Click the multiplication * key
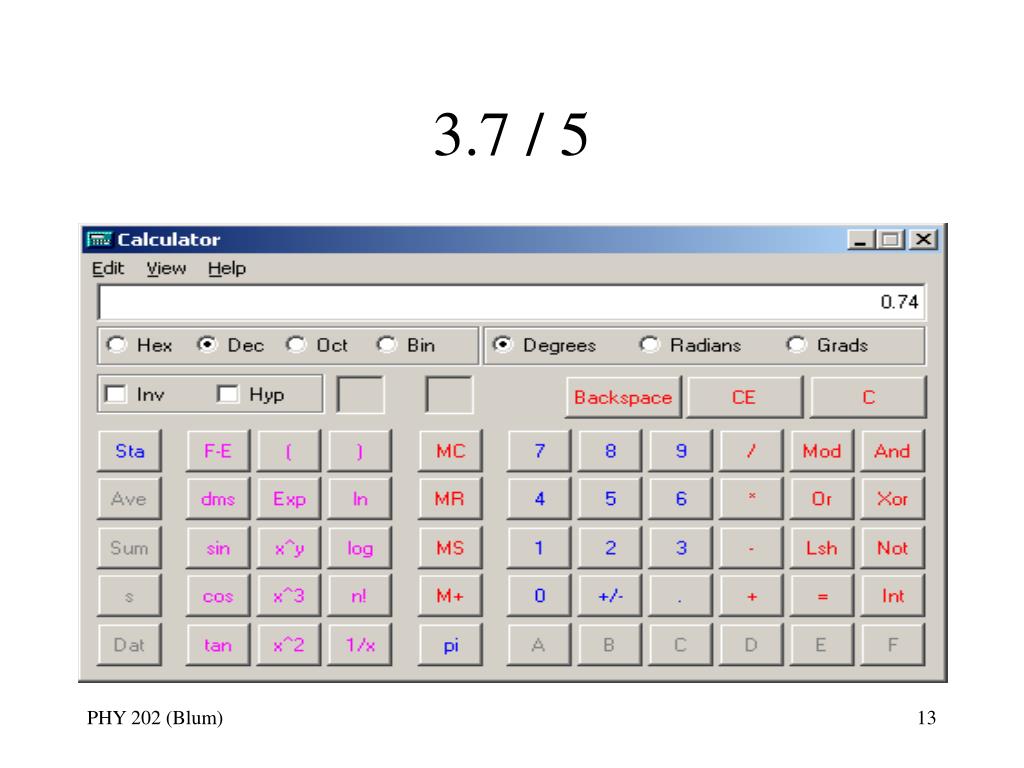 click(751, 499)
